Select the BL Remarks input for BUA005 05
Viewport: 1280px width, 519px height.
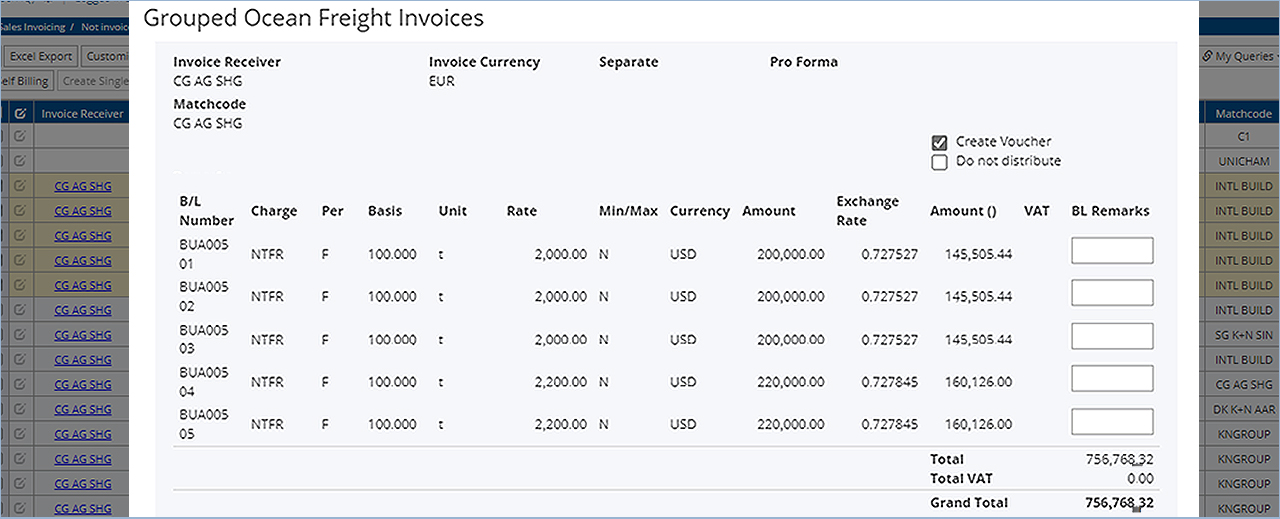coord(1112,421)
